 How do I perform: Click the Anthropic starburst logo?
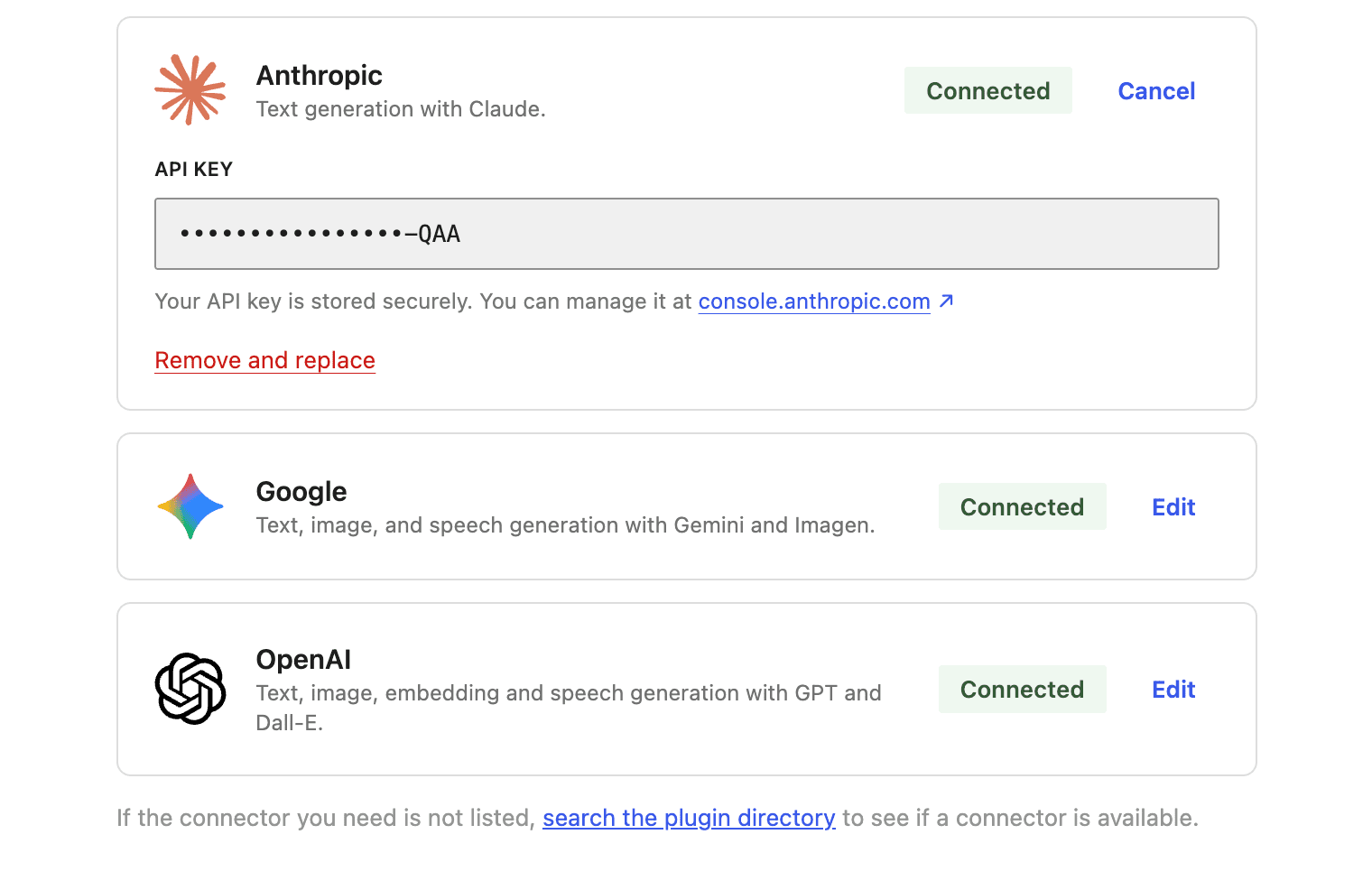[x=190, y=89]
